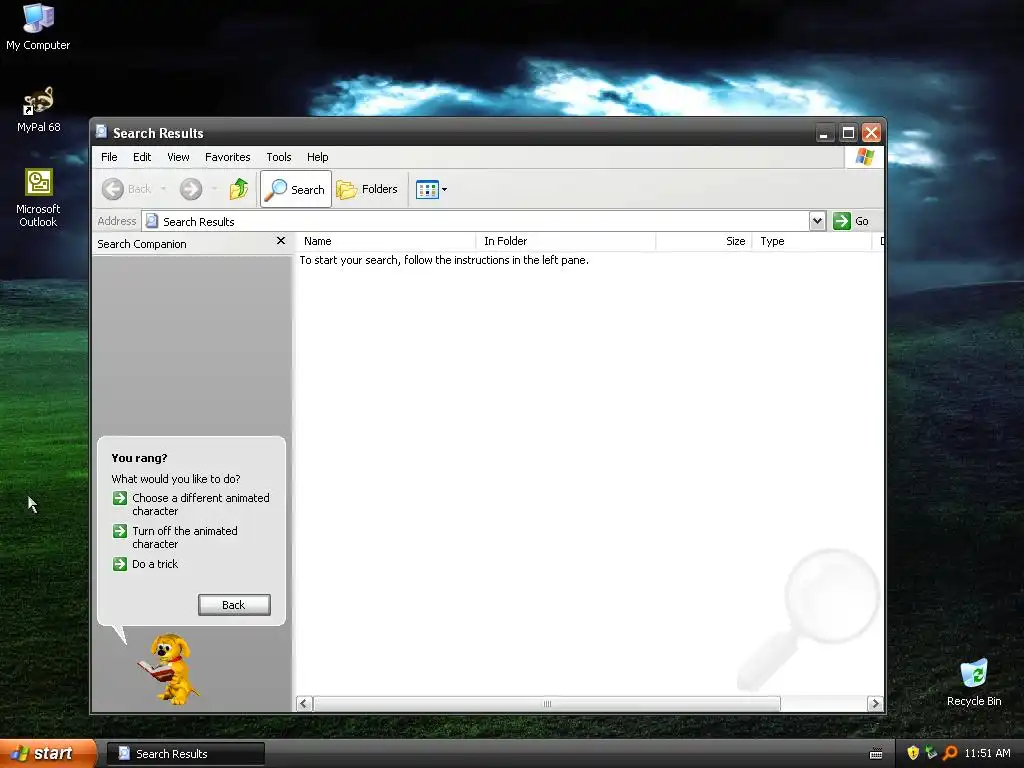This screenshot has height=768, width=1024.
Task: Click the green Go button
Action: (x=851, y=221)
